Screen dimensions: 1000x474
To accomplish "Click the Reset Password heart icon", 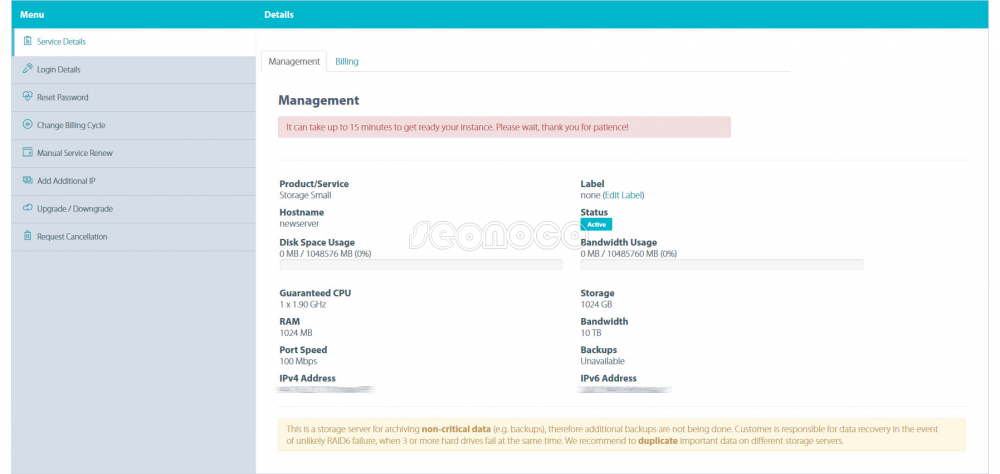I will click(x=27, y=97).
